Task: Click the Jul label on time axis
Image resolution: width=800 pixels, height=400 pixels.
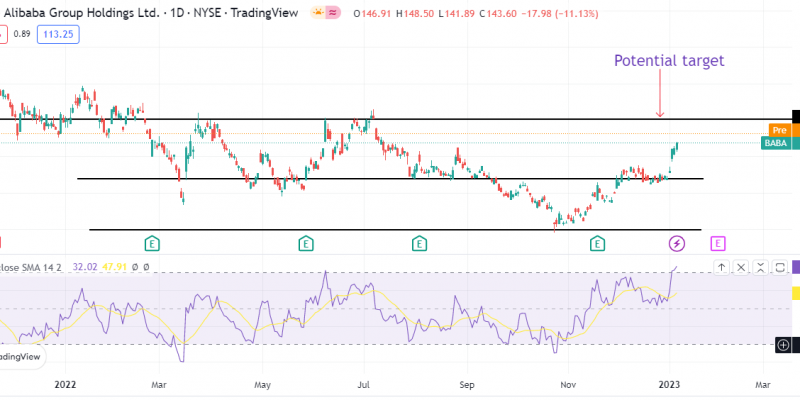Action: pyautogui.click(x=364, y=384)
